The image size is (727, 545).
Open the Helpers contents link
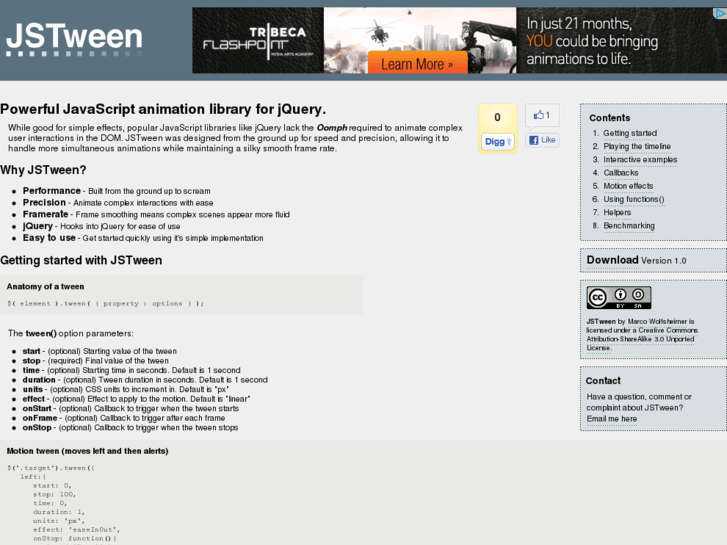pos(617,212)
